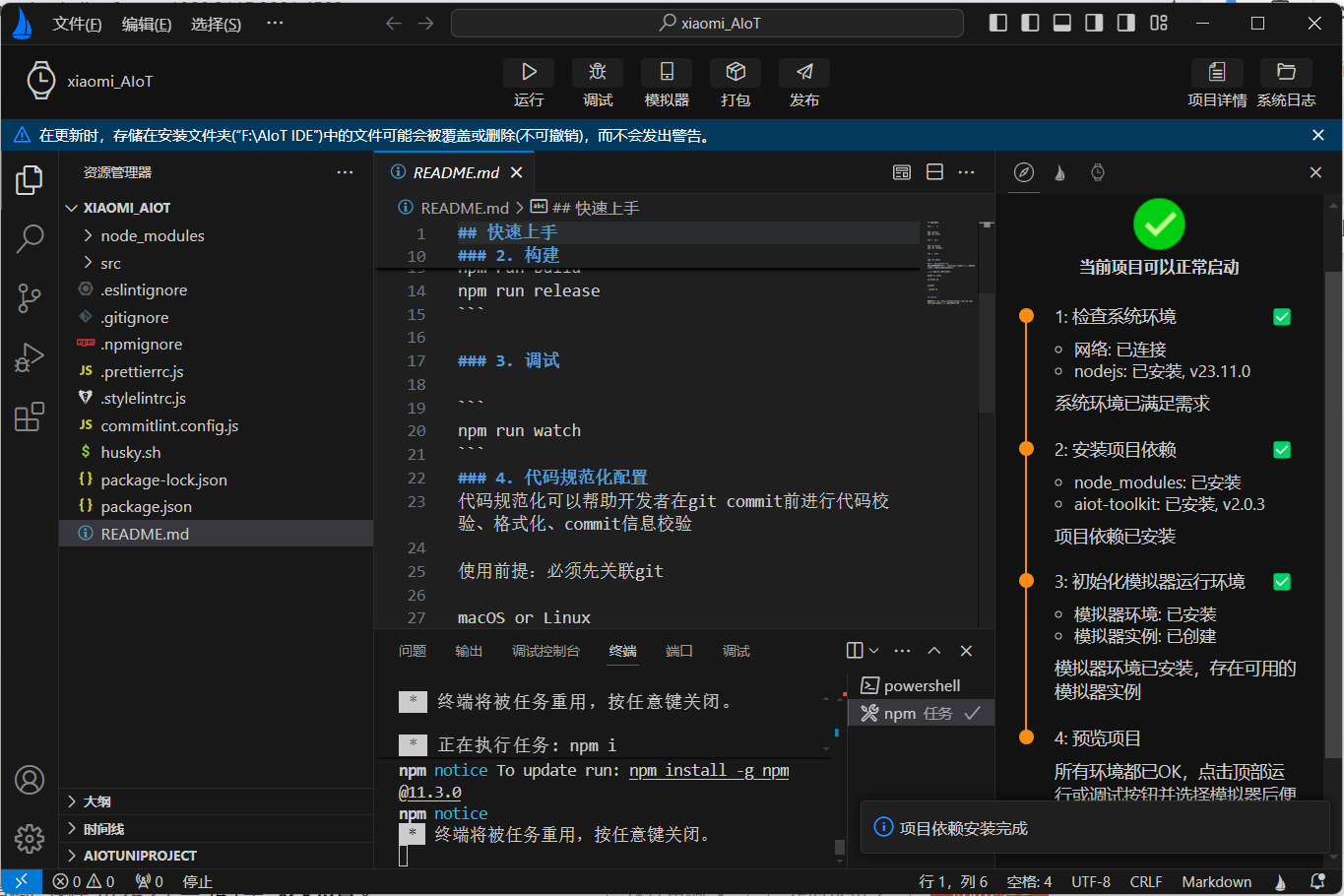Click the errors and warnings status indicator
This screenshot has width=1344, height=896.
84,881
